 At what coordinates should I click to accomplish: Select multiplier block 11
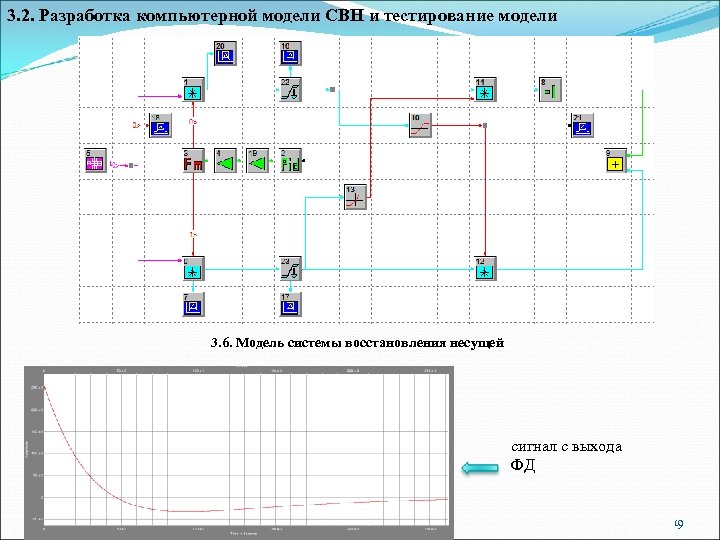(x=485, y=90)
